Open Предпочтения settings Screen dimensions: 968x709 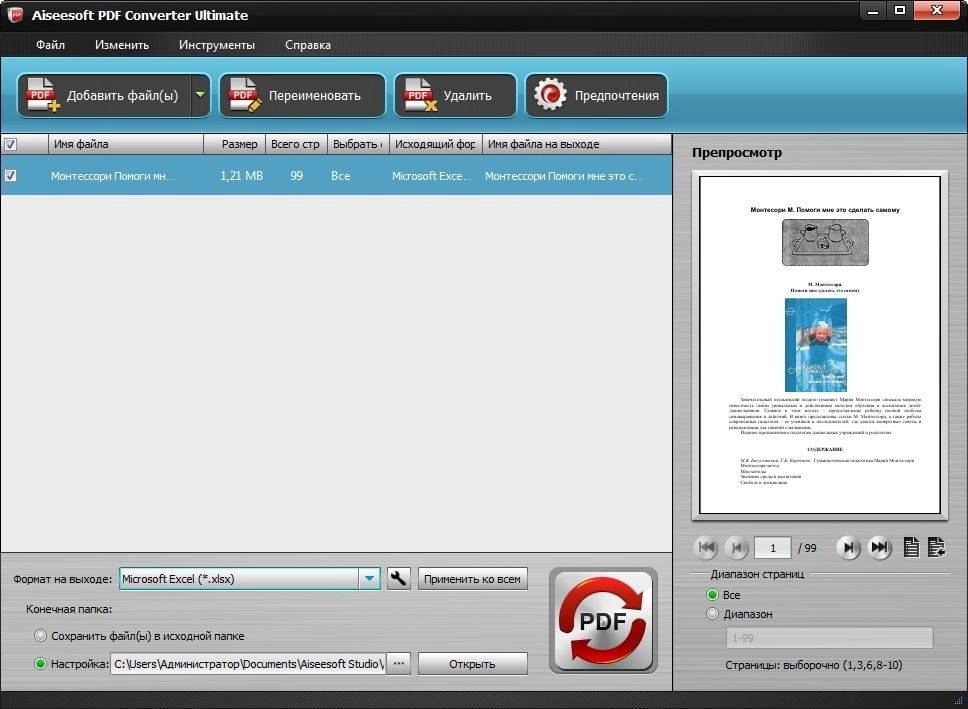coord(596,95)
